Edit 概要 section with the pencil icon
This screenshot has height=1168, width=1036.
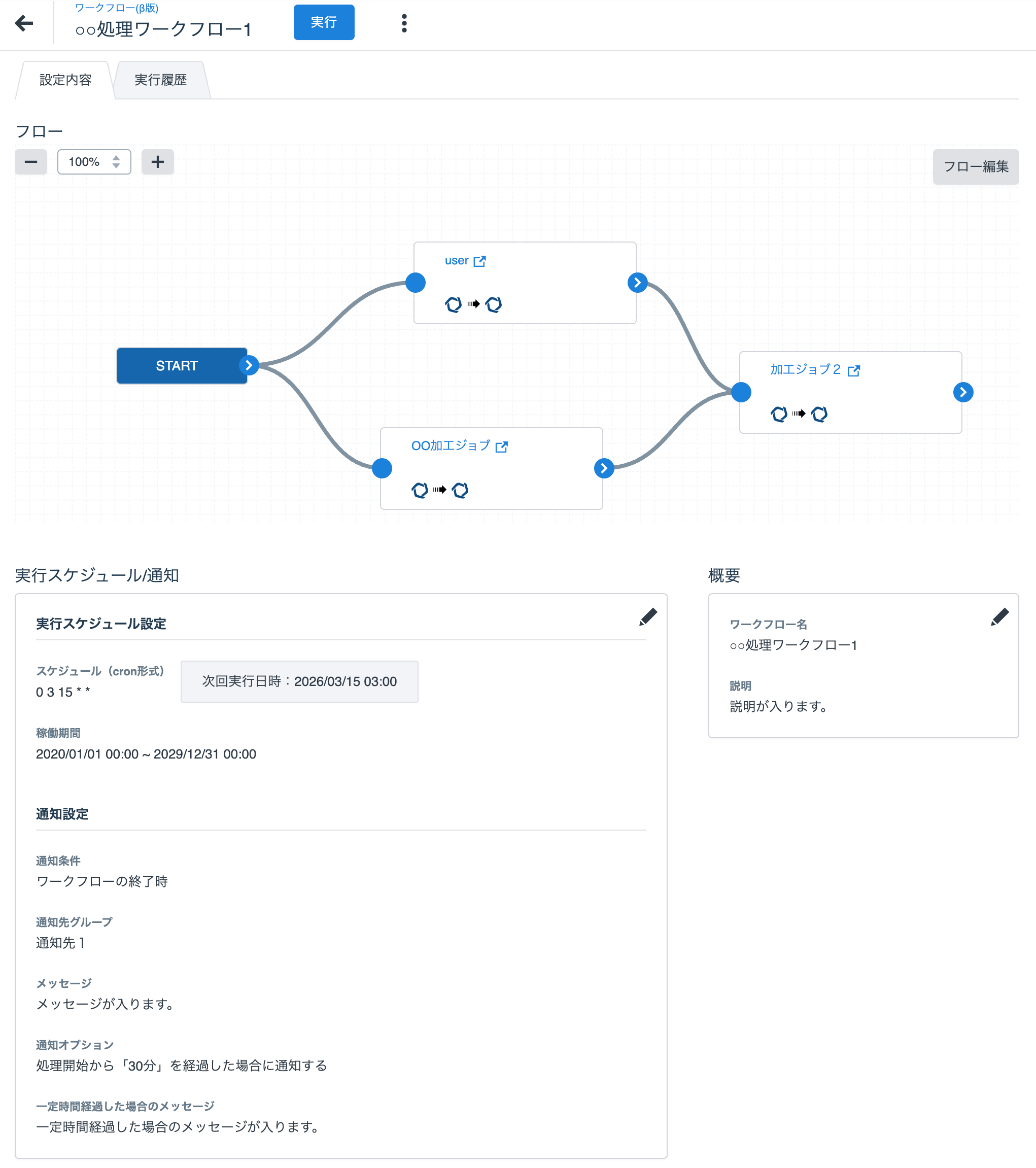click(x=999, y=617)
